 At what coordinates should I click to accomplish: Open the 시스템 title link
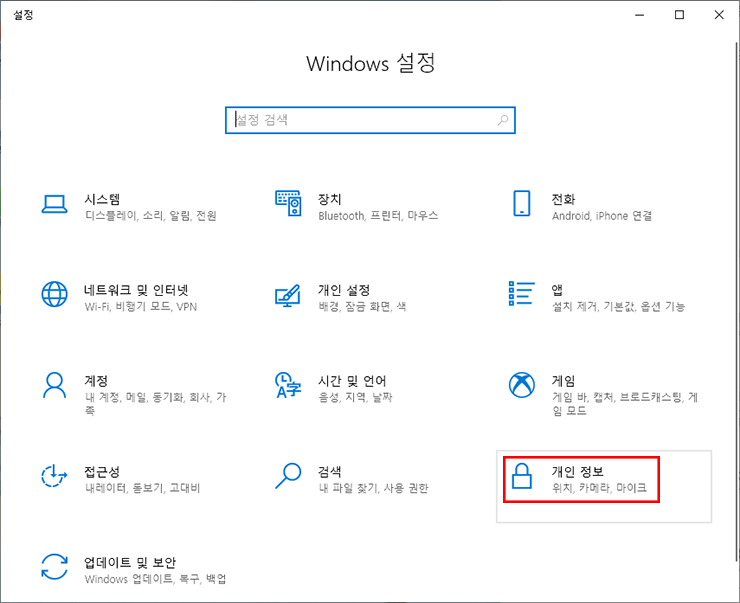102,199
